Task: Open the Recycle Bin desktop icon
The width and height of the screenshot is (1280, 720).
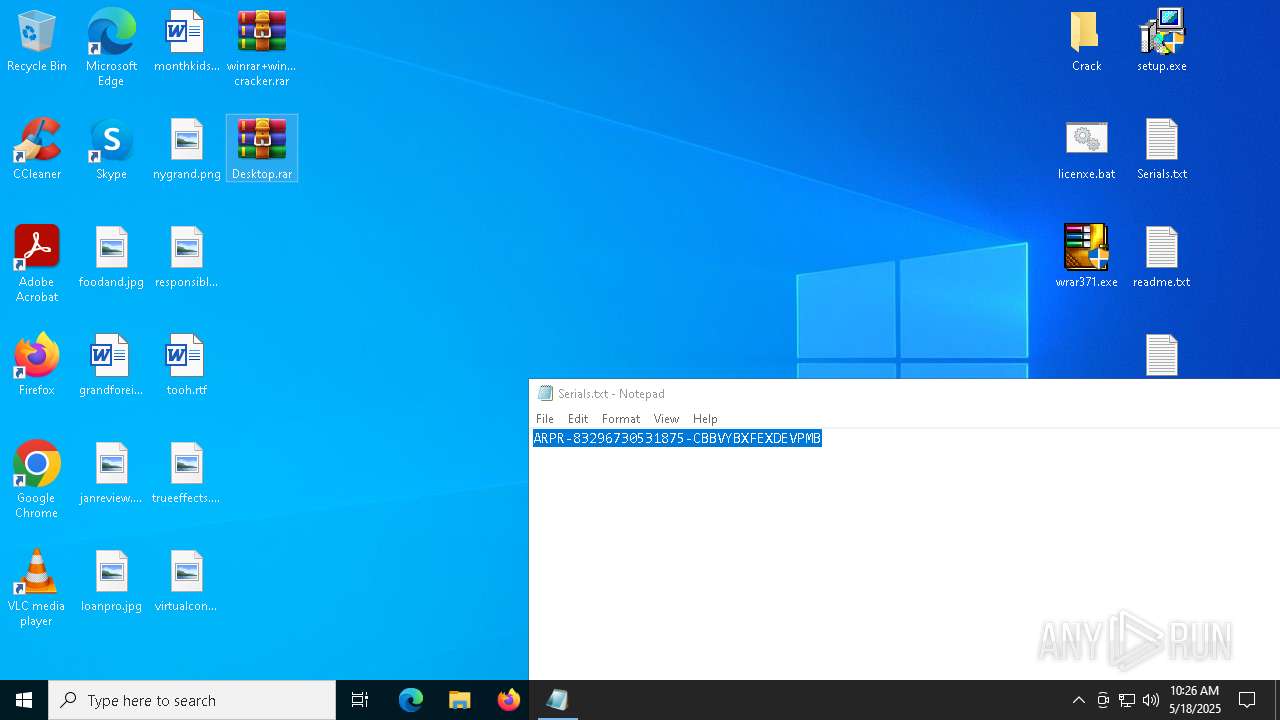Action: [37, 42]
